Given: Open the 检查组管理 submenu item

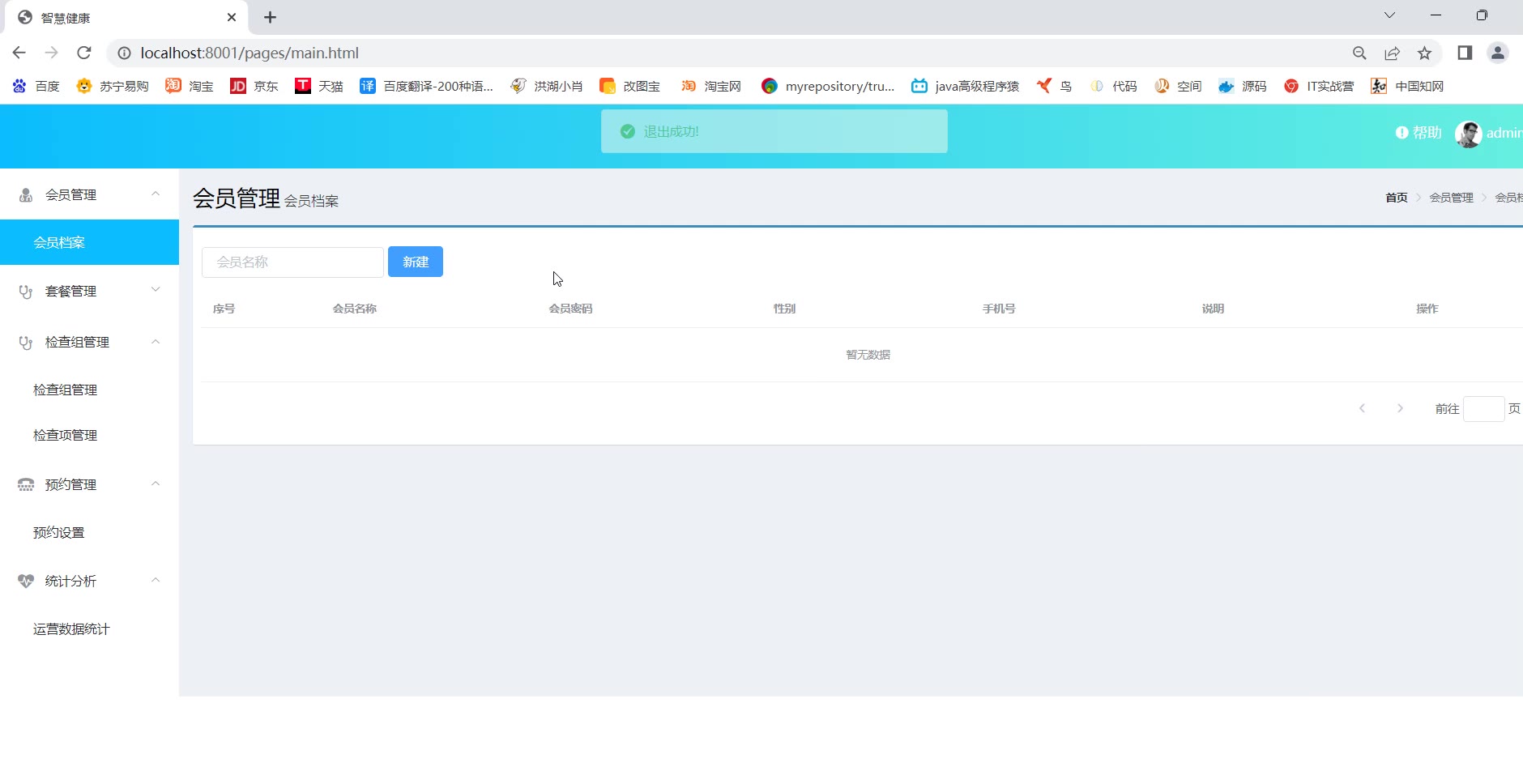Looking at the screenshot, I should click(x=89, y=390).
